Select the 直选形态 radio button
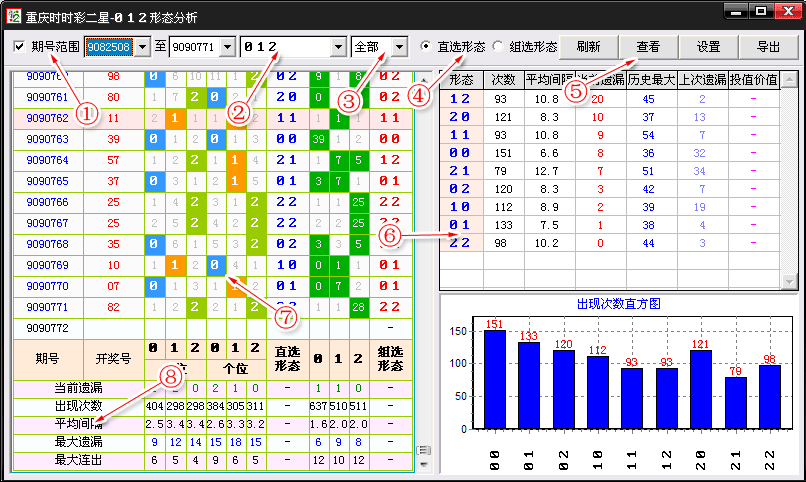The height and width of the screenshot is (482, 806). tap(427, 47)
